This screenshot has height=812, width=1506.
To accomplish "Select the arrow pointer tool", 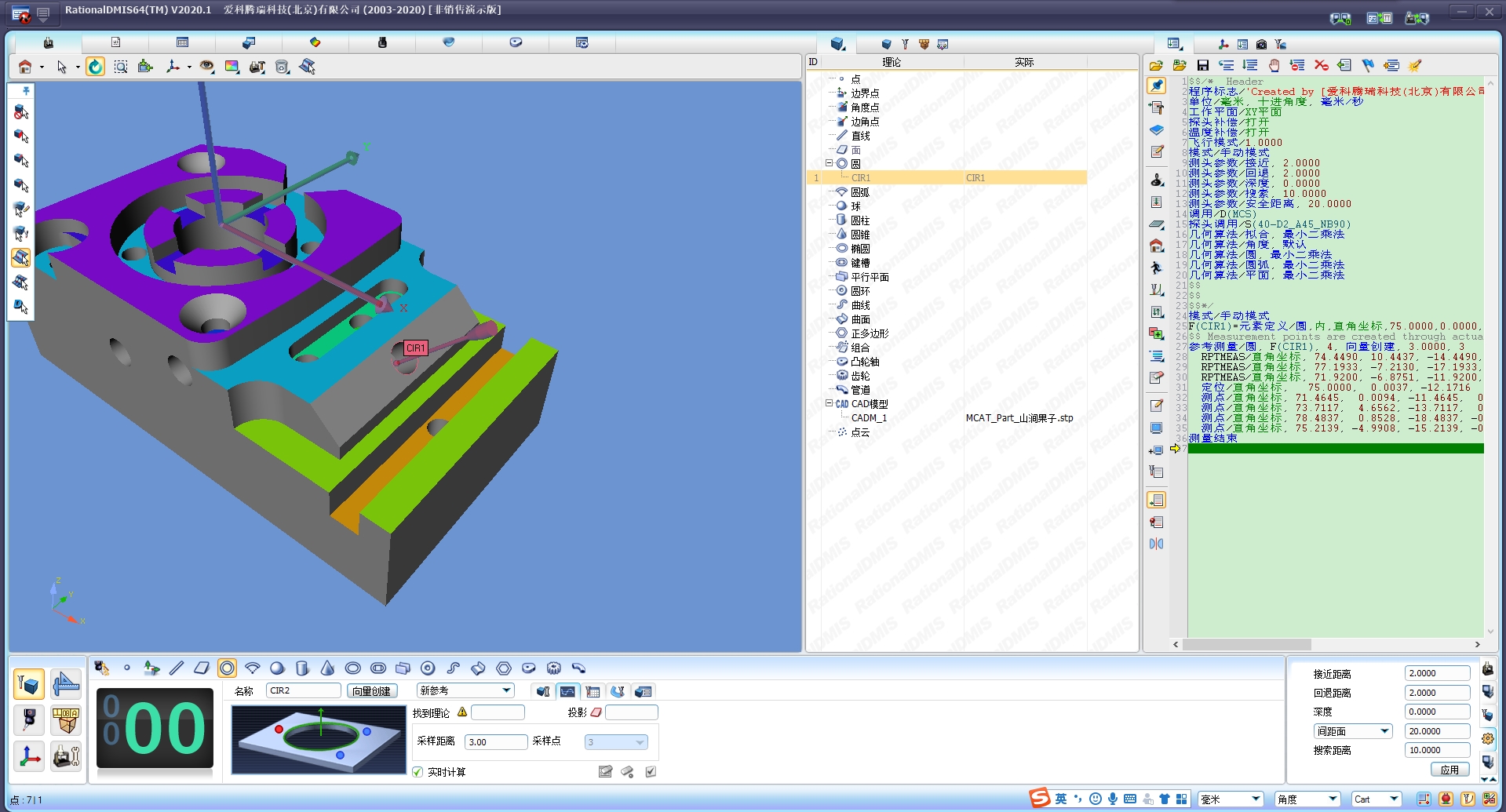I will (62, 67).
